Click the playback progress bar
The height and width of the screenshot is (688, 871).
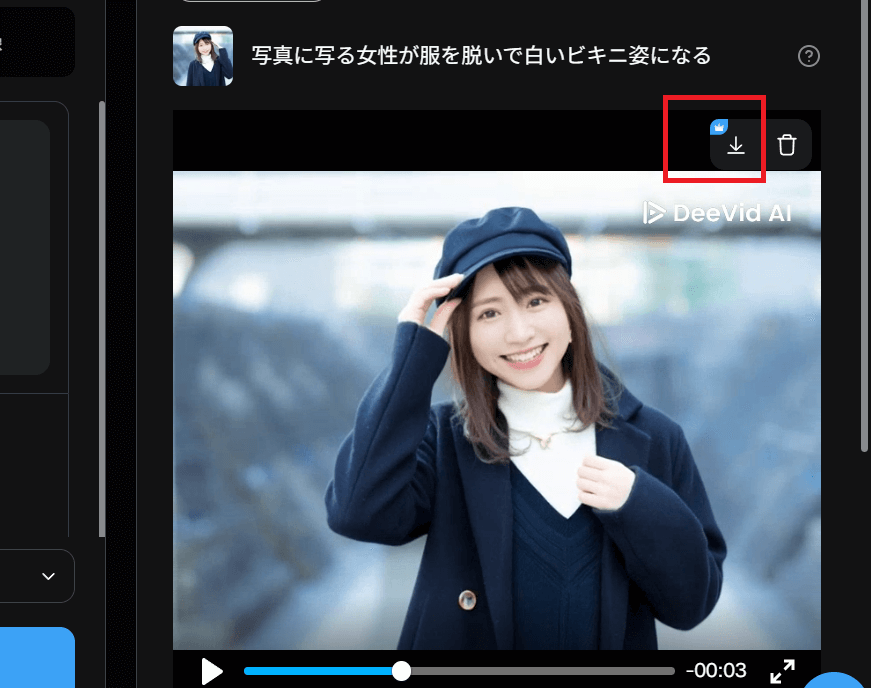[x=460, y=671]
